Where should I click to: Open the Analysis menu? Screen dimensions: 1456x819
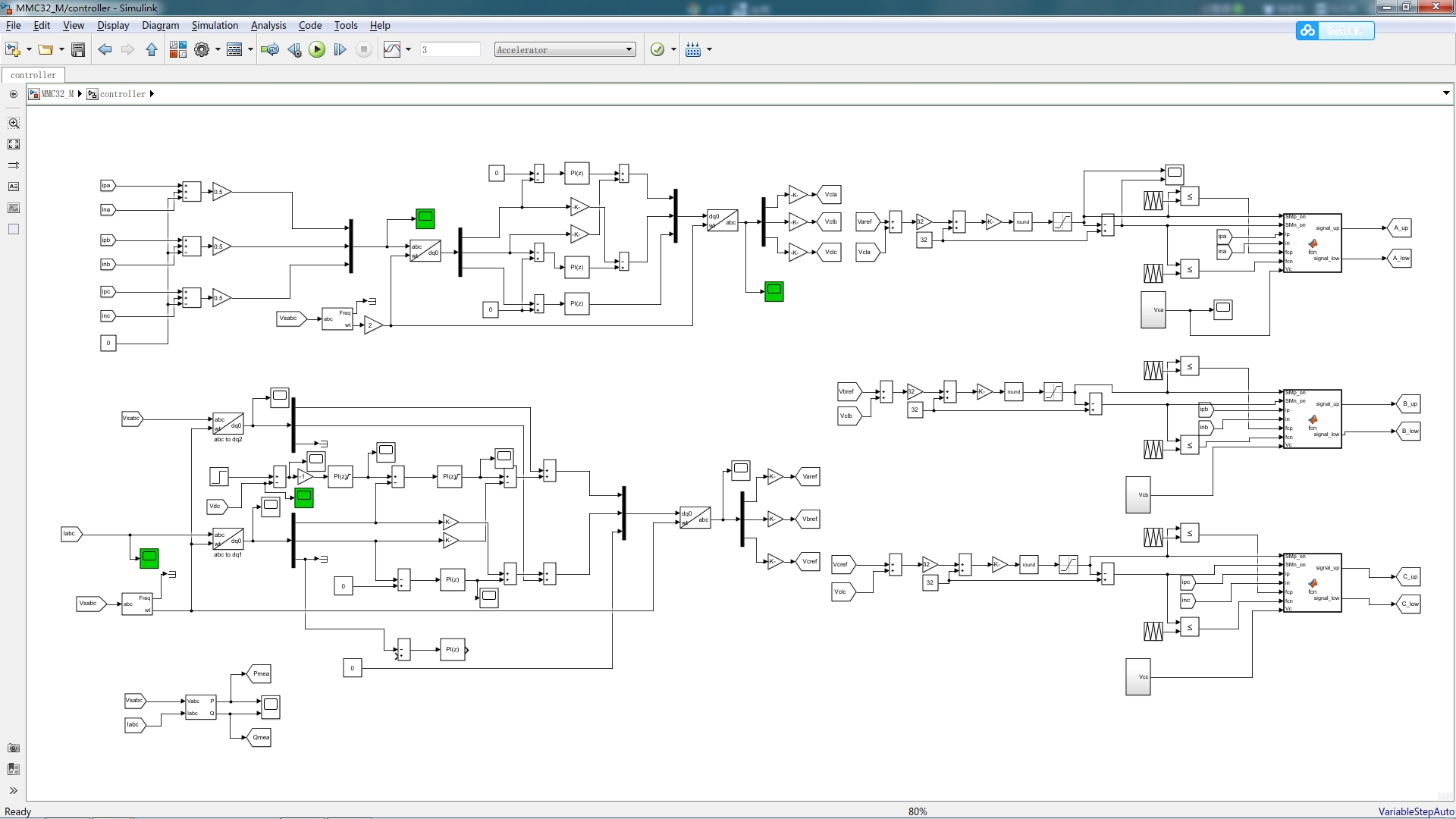click(x=268, y=25)
